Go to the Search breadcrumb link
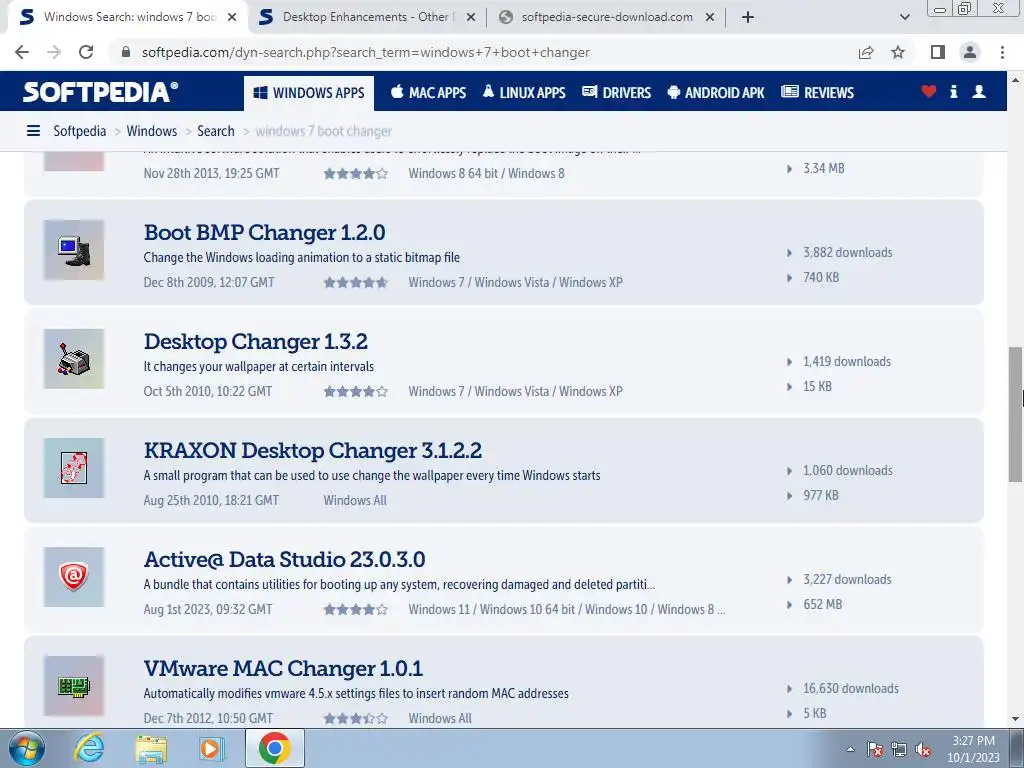Image resolution: width=1024 pixels, height=768 pixels. 216,131
